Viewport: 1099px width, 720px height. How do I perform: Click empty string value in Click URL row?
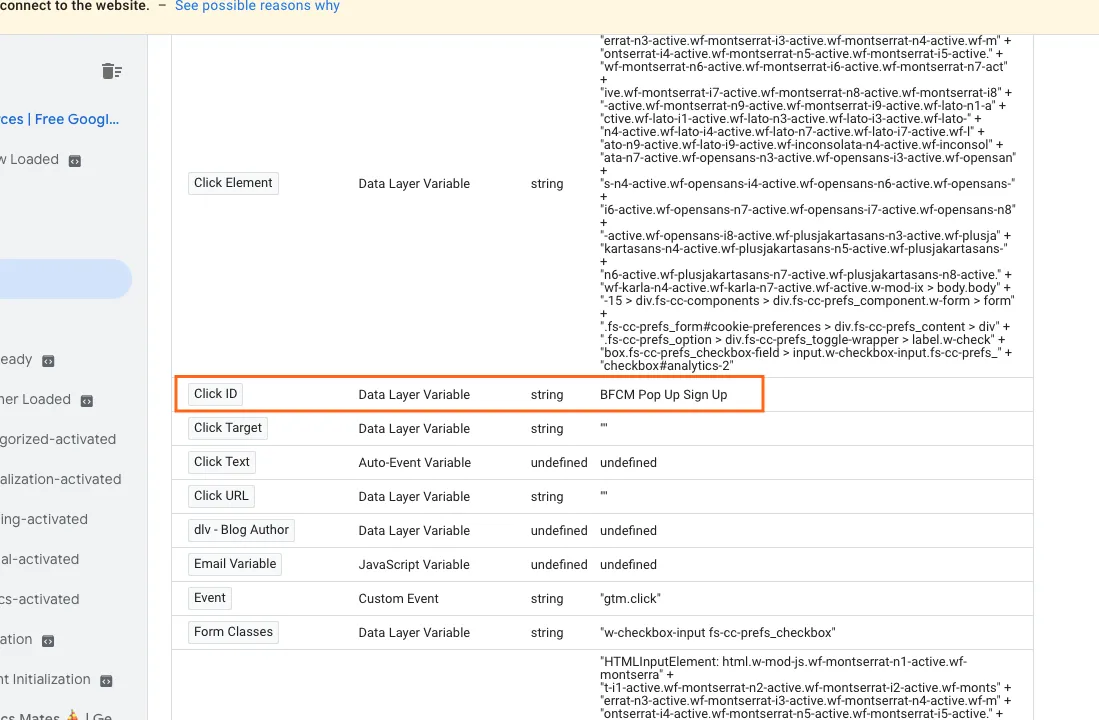(x=604, y=495)
